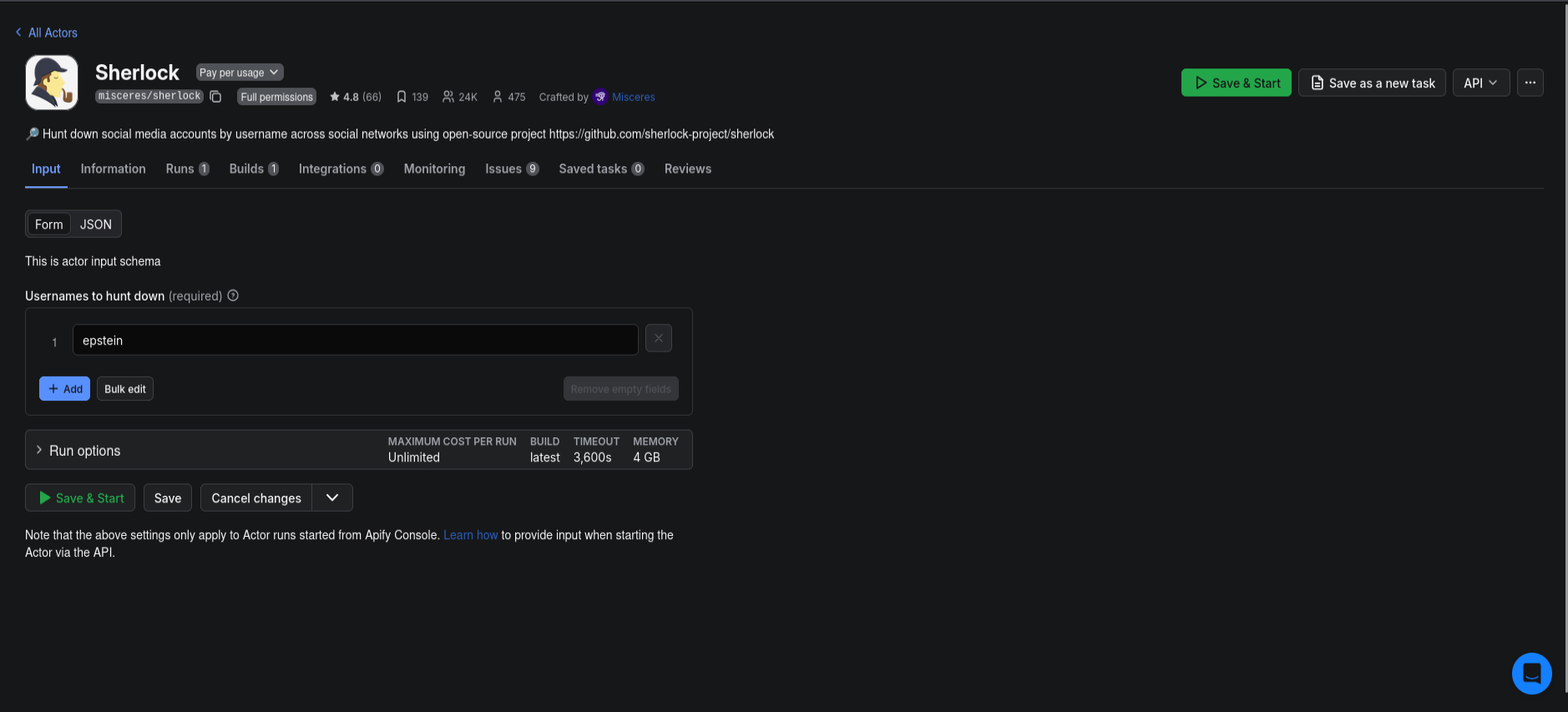Copy the miscères/sherlock actor ID

(215, 97)
